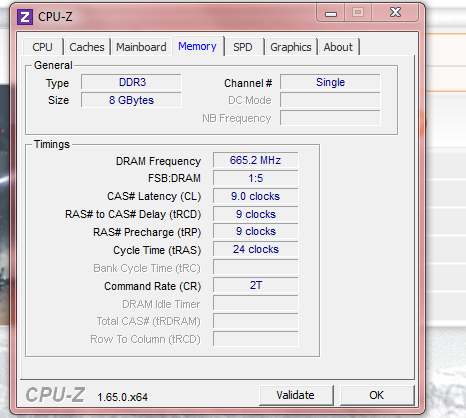466x418 pixels.
Task: Click the empty Bank Cycle Time field
Action: (256, 267)
